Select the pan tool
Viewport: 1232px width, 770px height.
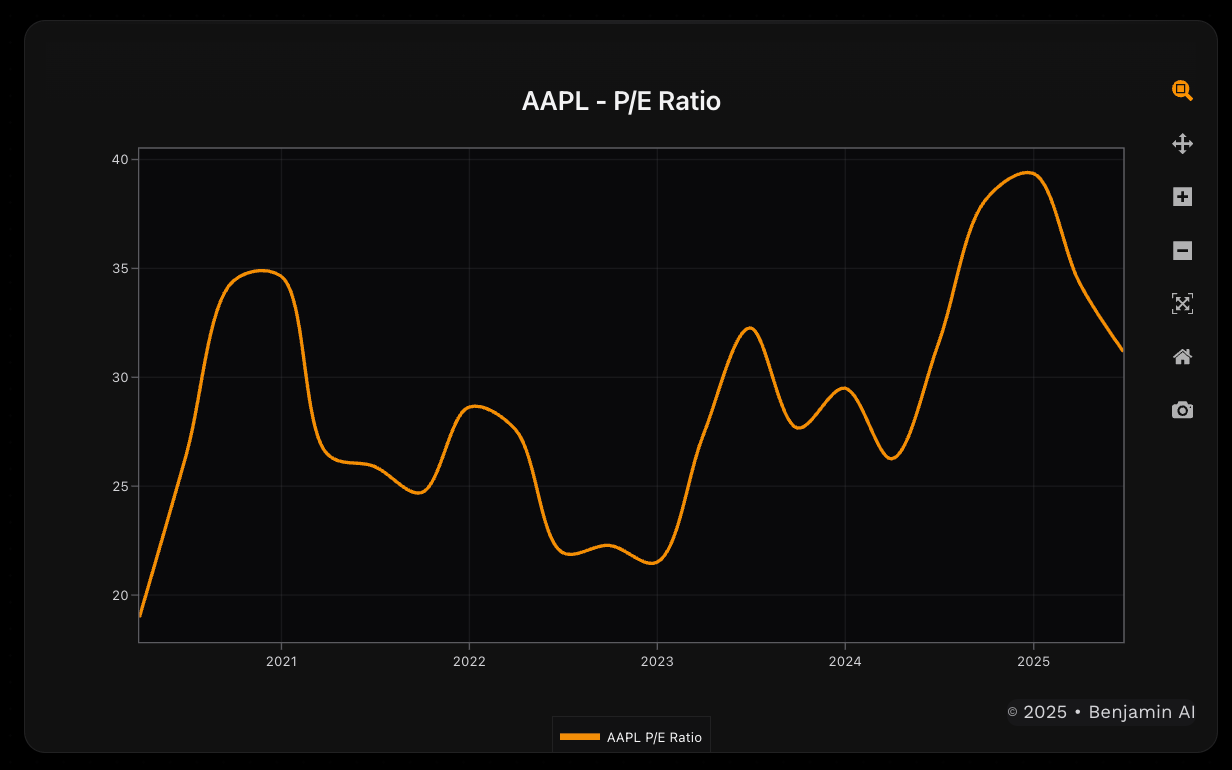[1182, 143]
